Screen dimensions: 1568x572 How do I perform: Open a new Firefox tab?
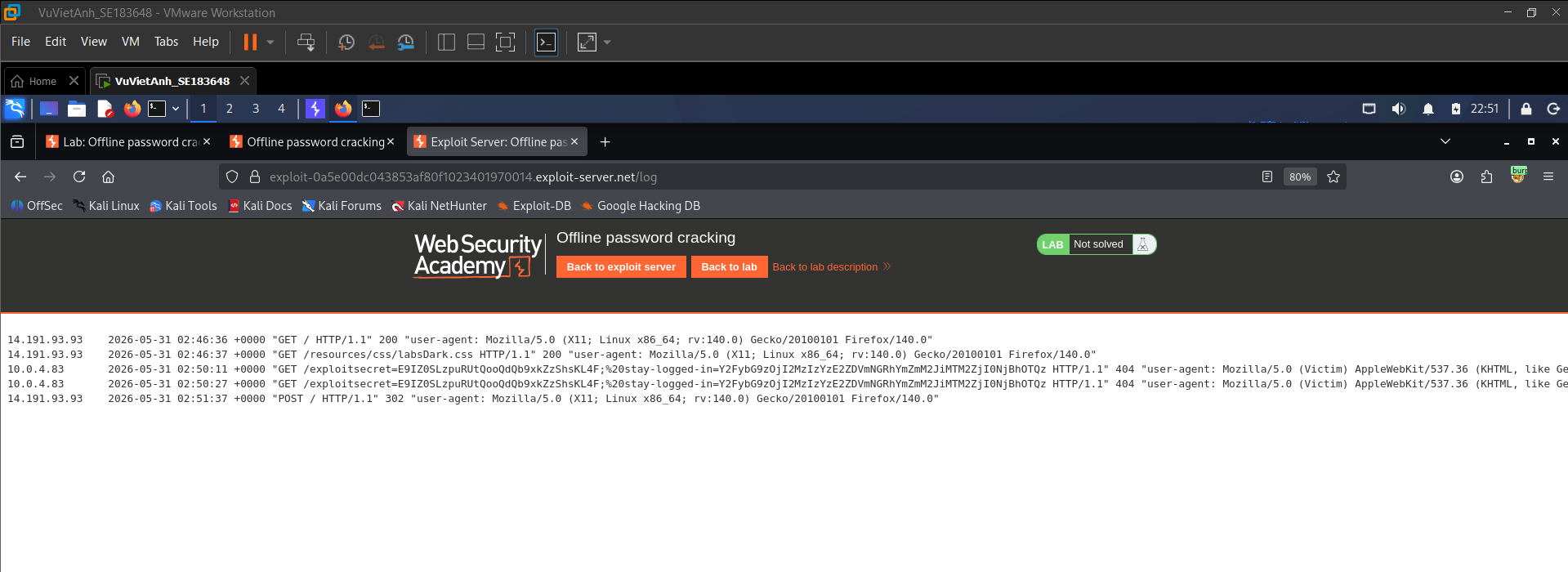[605, 142]
